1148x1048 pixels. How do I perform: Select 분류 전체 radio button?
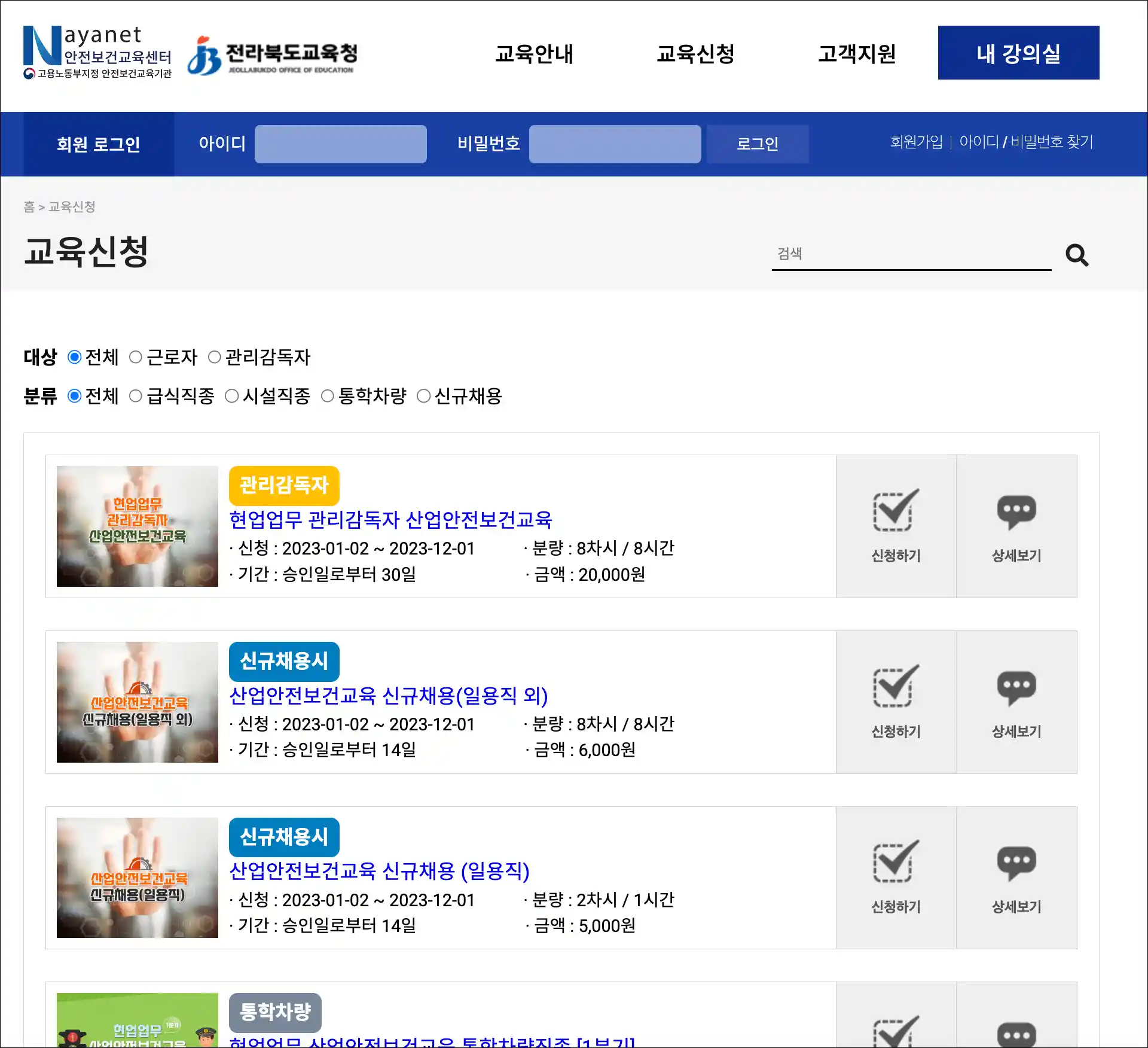click(74, 396)
